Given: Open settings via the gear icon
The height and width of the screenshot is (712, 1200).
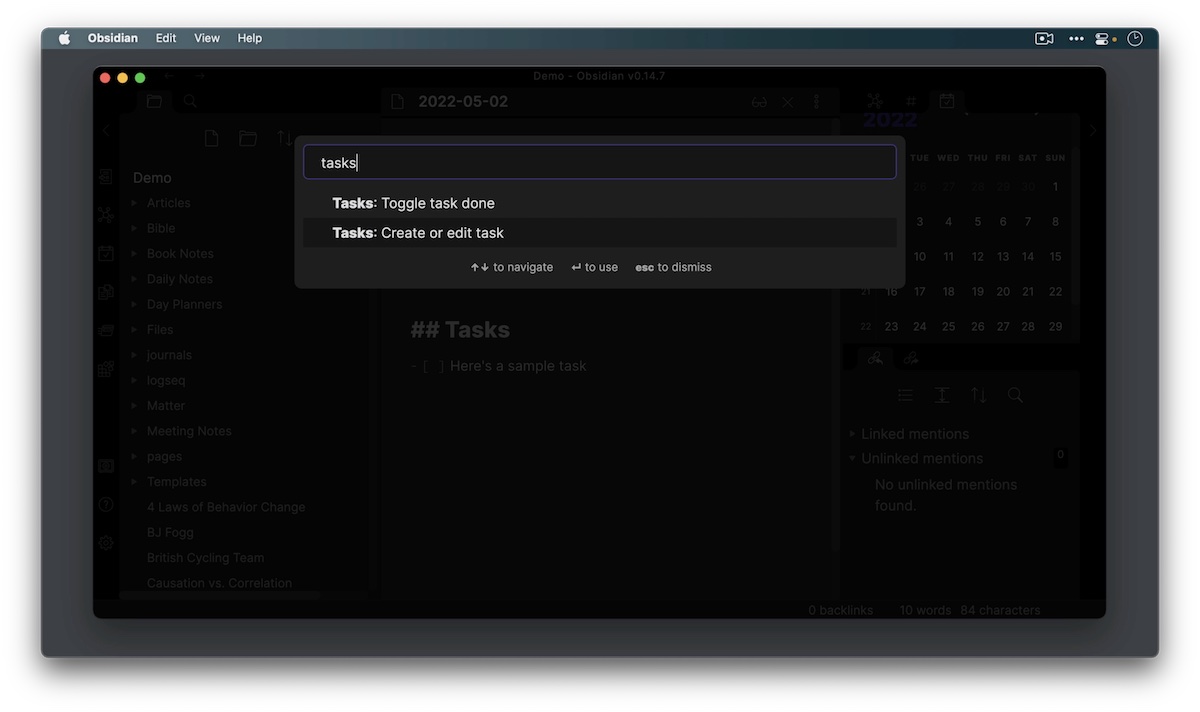Looking at the screenshot, I should tap(106, 542).
